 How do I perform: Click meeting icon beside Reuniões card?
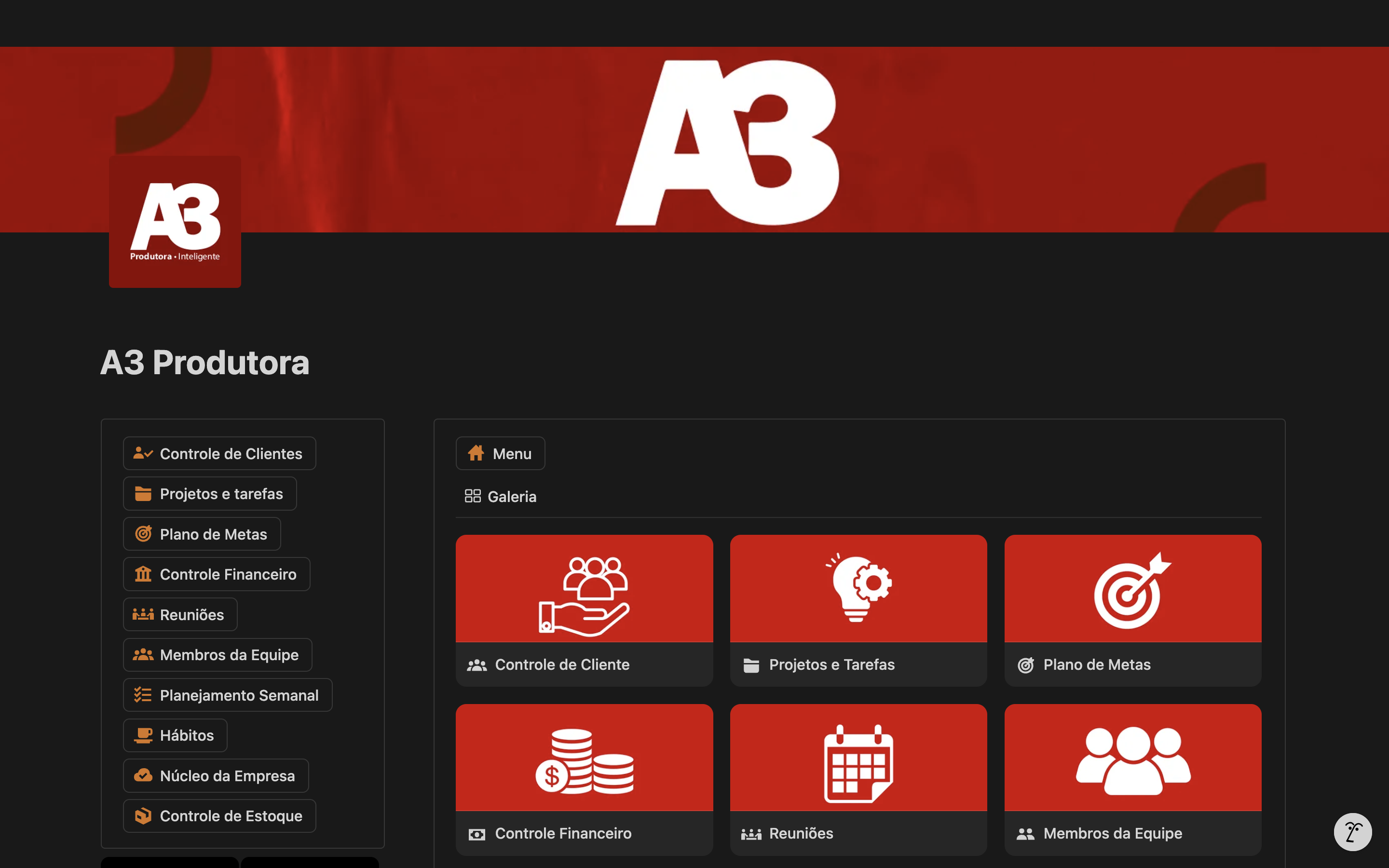click(x=751, y=834)
